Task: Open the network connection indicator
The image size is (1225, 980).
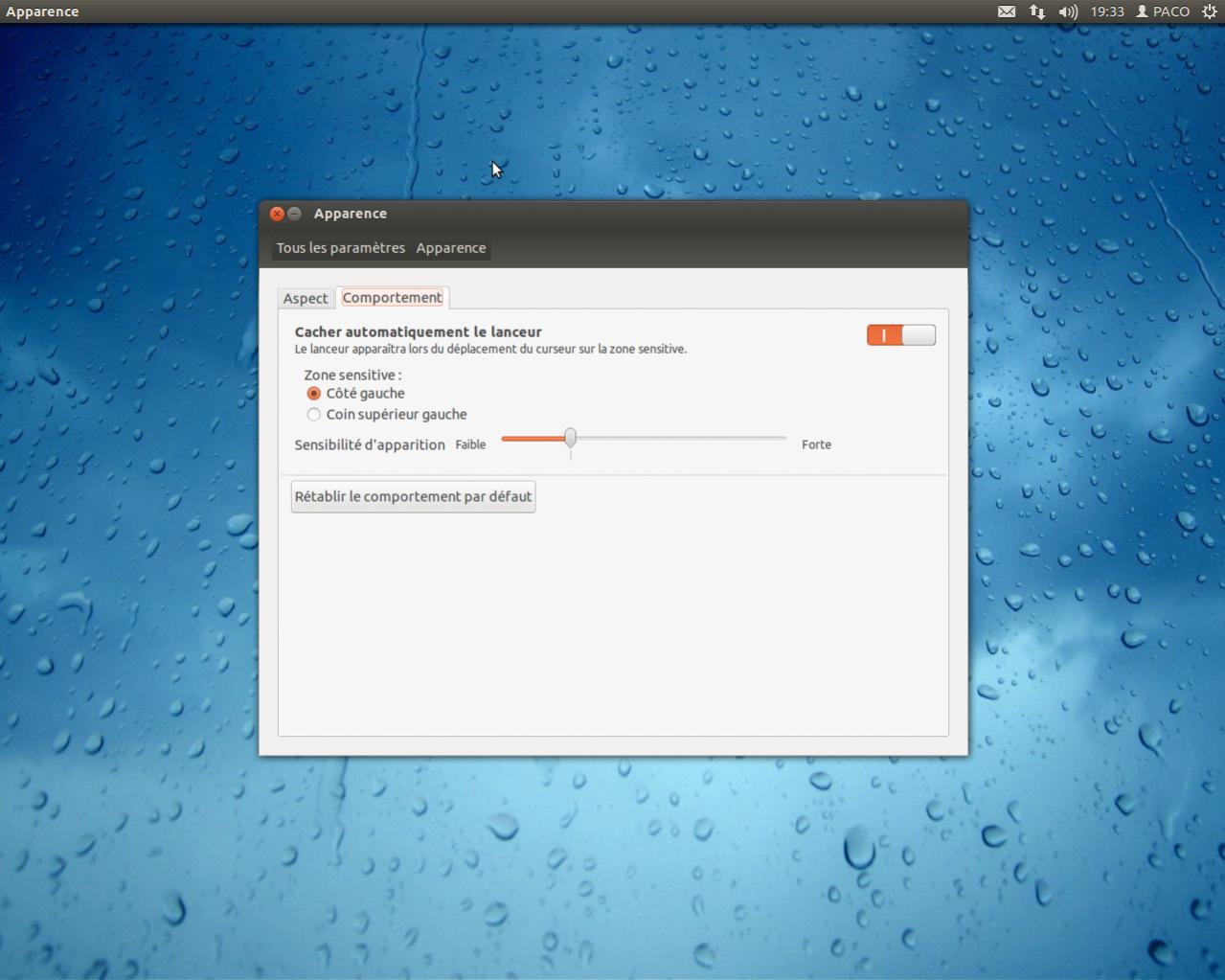Action: 1037,11
